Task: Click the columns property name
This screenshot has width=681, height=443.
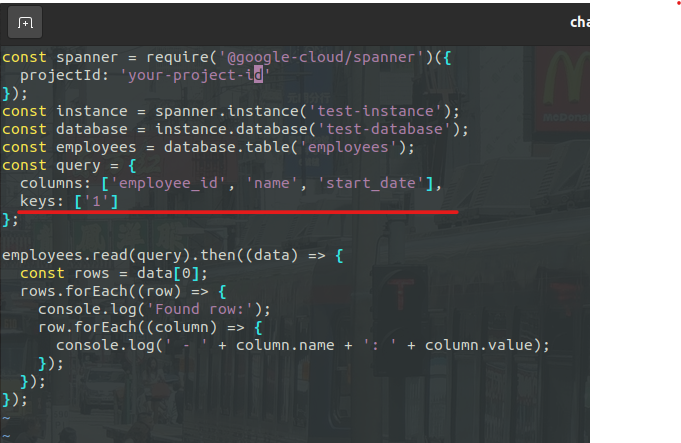Action: [51, 183]
